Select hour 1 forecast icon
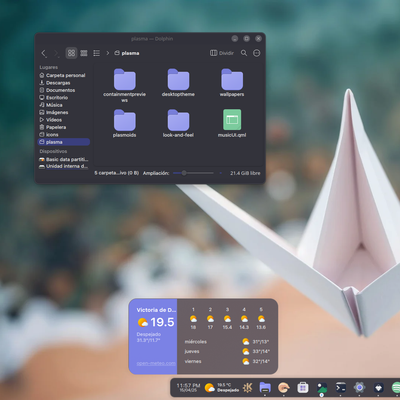This screenshot has width=400, height=400. (x=193, y=319)
